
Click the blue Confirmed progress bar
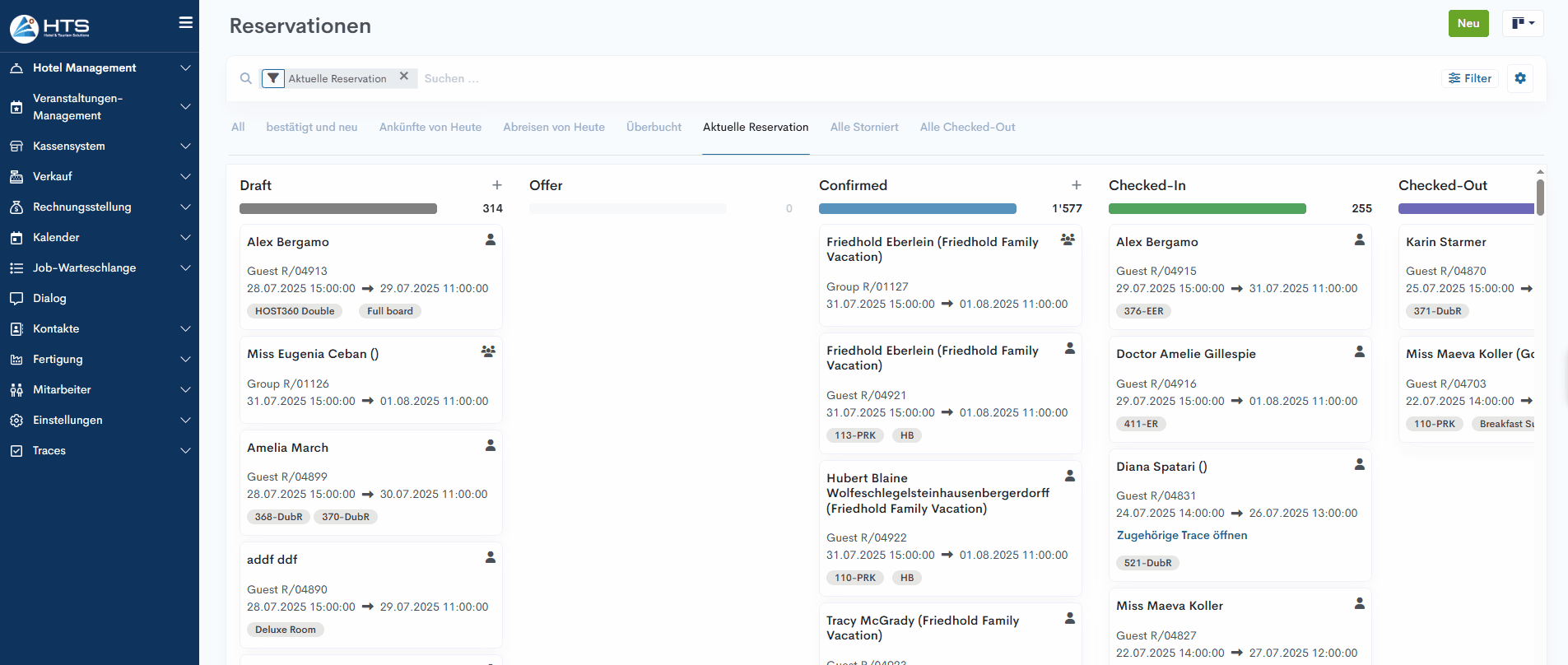(x=917, y=209)
